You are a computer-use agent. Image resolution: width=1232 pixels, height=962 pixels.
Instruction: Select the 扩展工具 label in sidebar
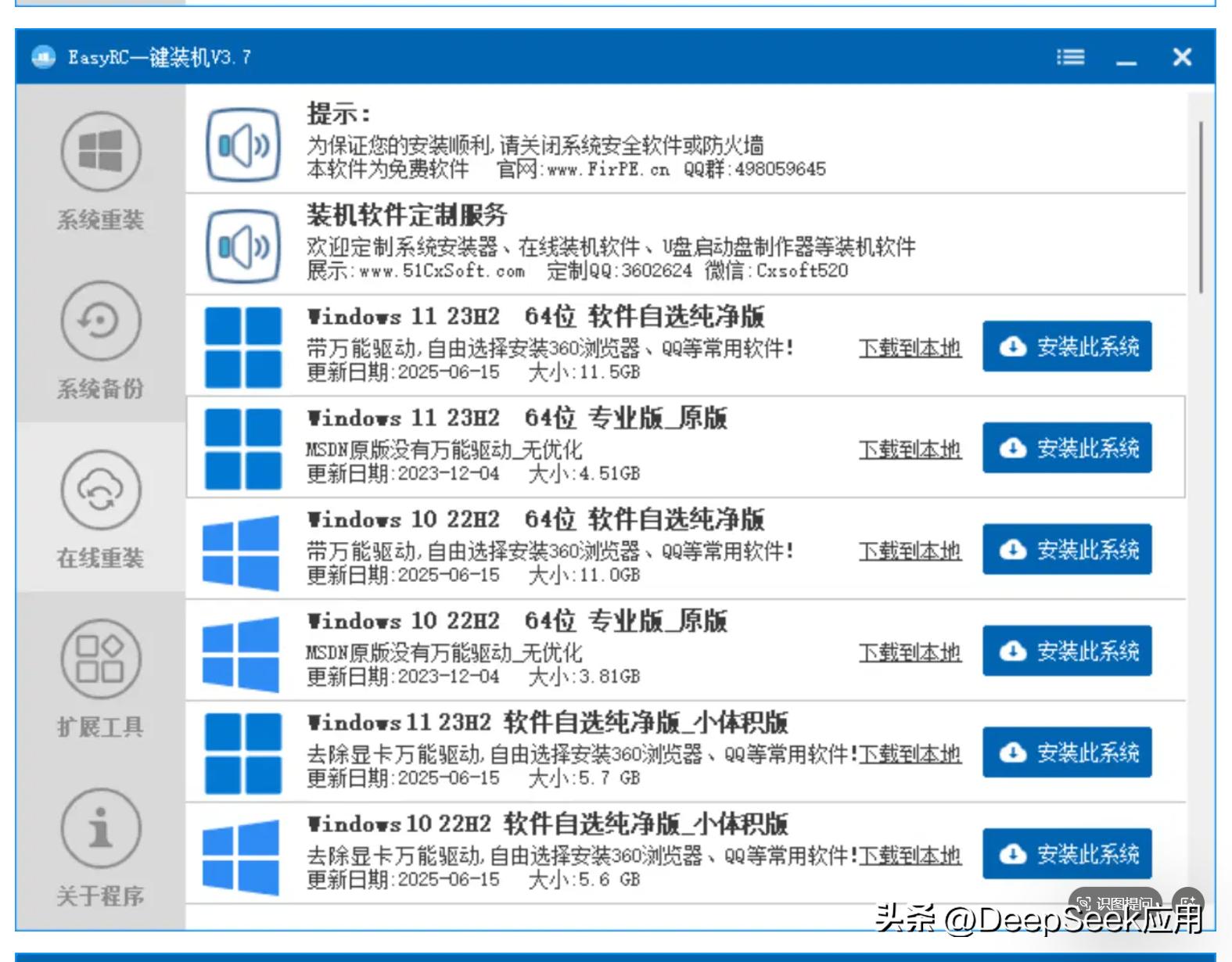coord(100,727)
